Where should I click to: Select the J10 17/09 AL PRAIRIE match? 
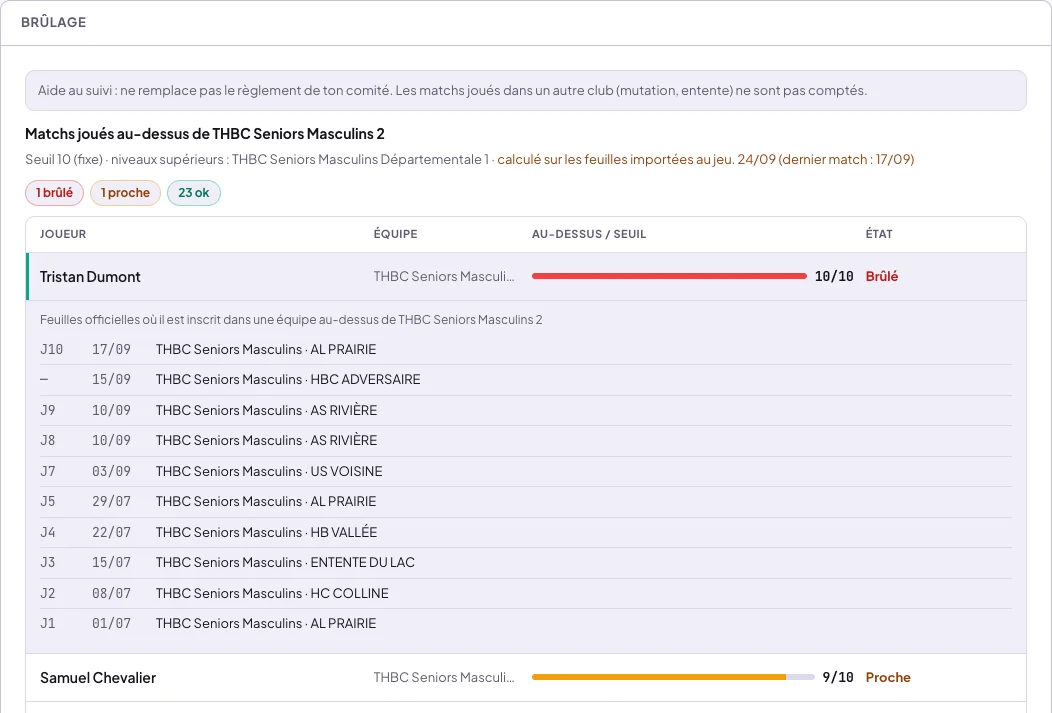pyautogui.click(x=526, y=349)
